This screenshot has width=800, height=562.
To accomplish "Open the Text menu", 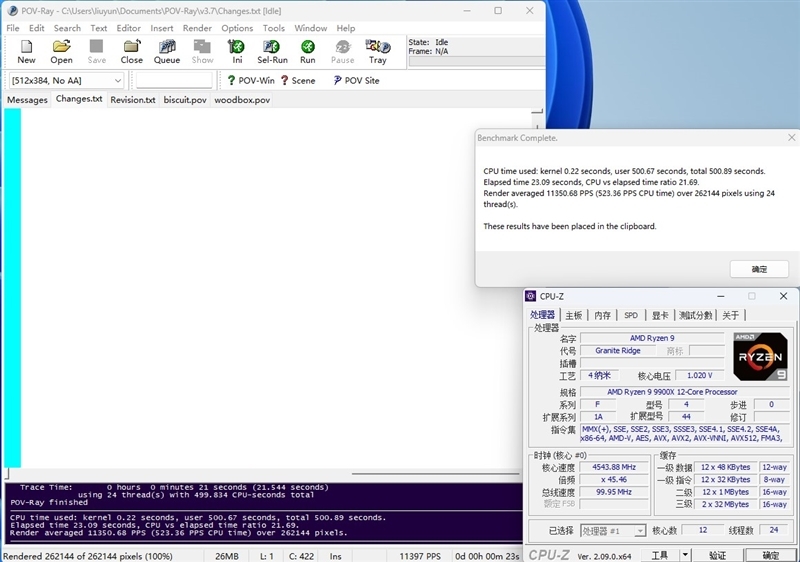I will click(x=99, y=28).
